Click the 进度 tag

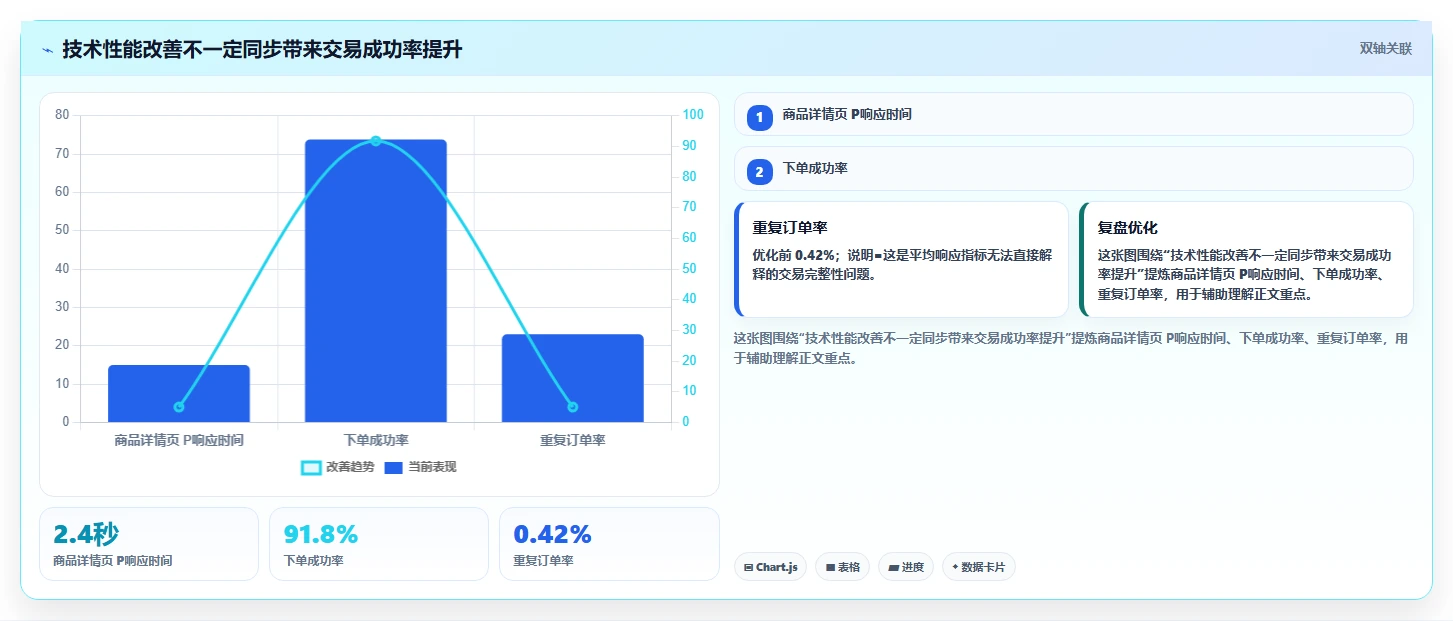coord(906,567)
